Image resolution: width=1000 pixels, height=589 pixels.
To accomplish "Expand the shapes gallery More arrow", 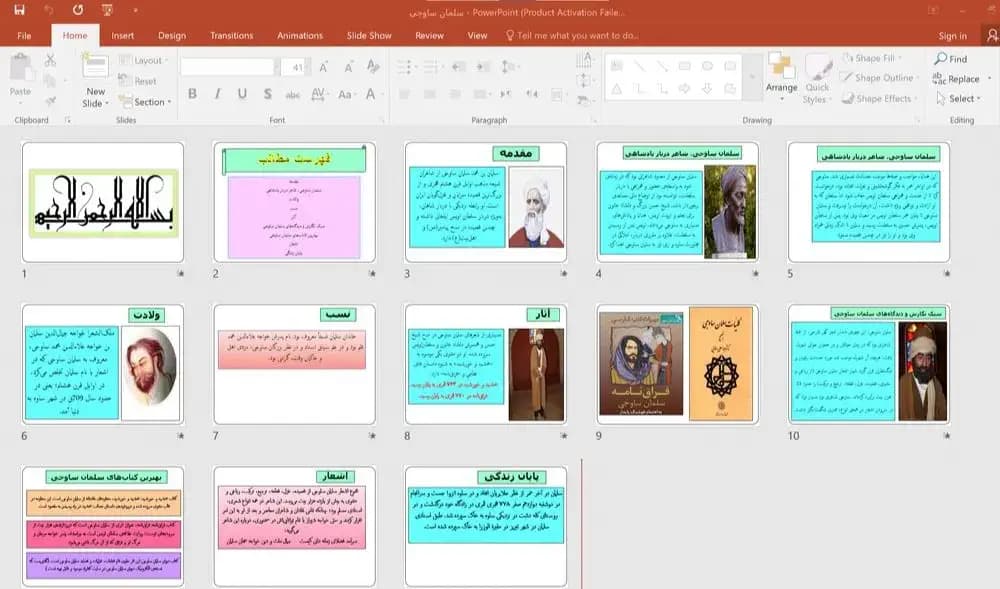I will coord(753,77).
